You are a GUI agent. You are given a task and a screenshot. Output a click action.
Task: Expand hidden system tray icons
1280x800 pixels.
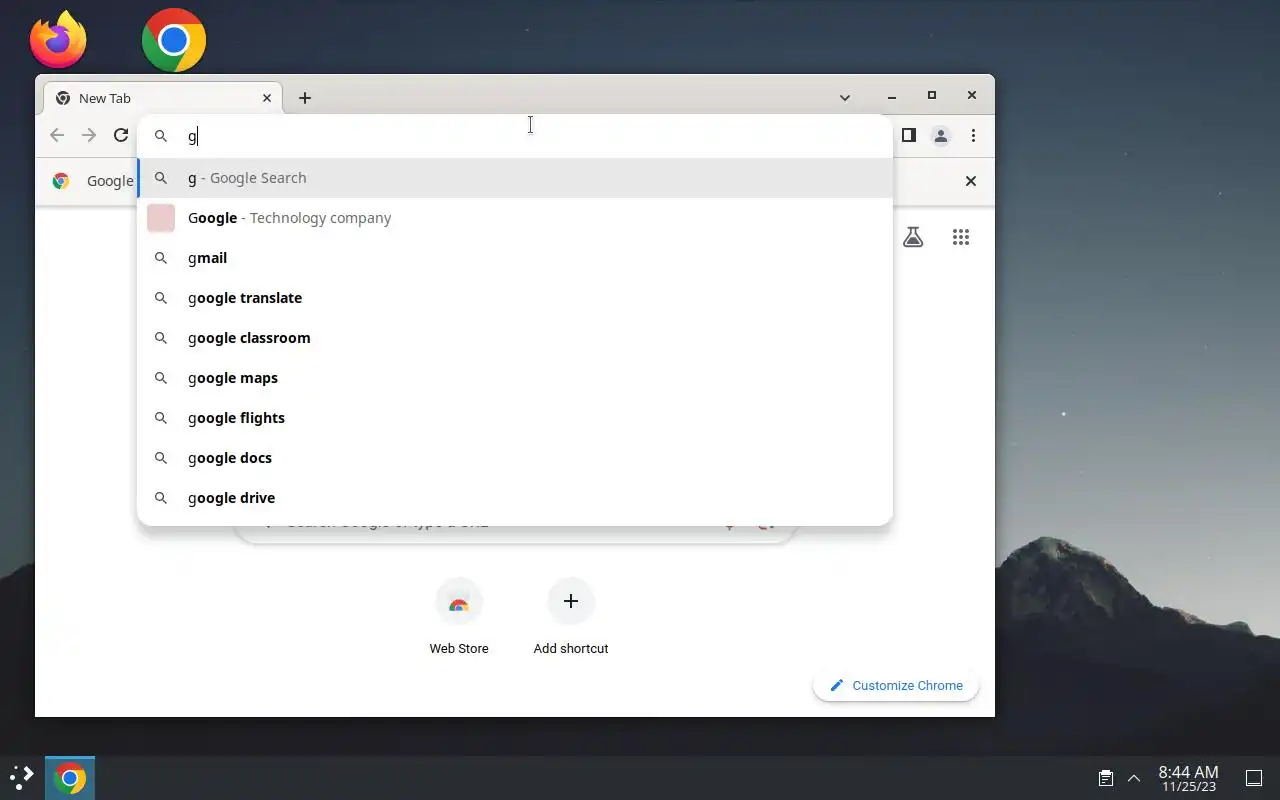point(1134,778)
